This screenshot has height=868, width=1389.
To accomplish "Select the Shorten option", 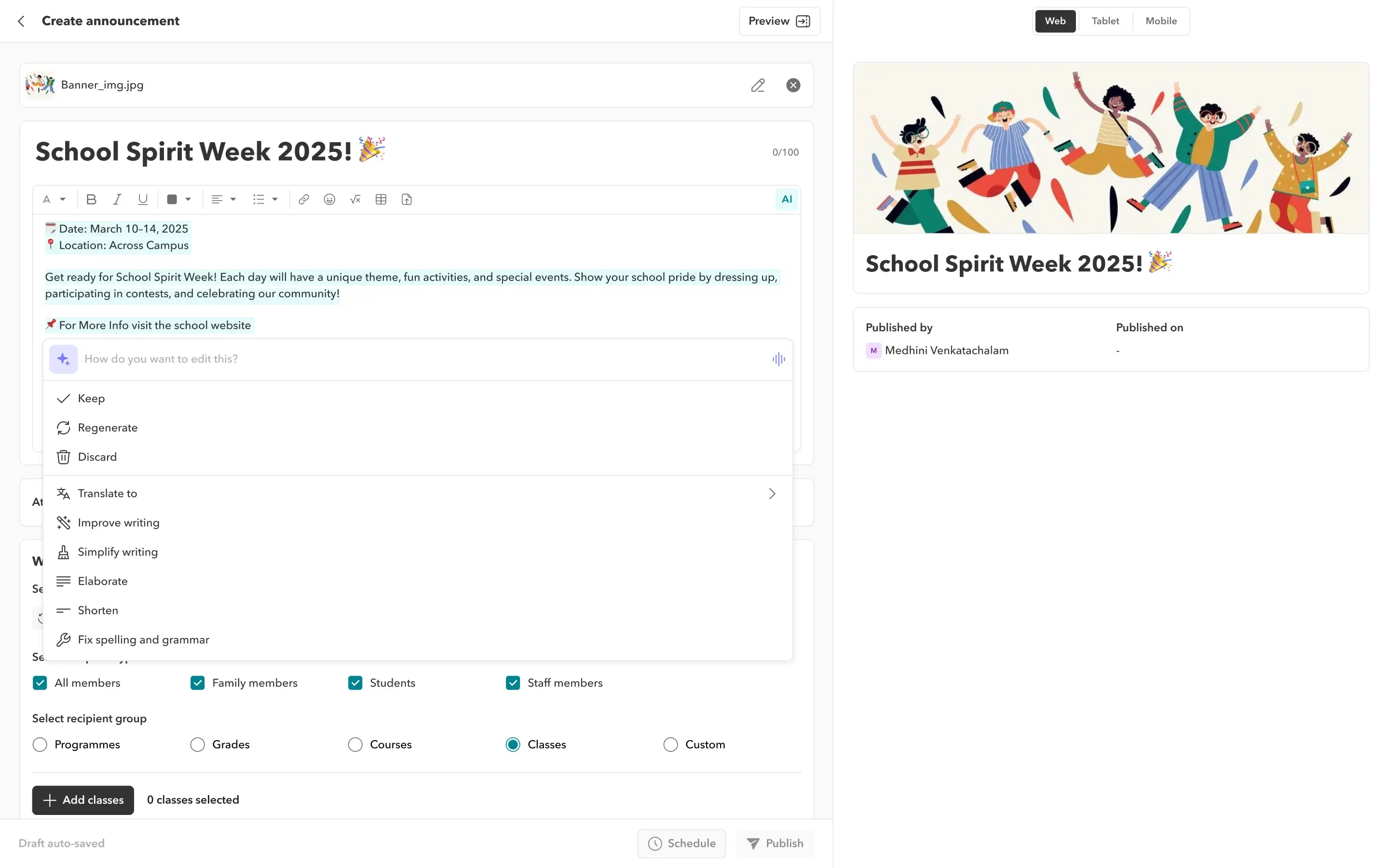I will 418,611.
